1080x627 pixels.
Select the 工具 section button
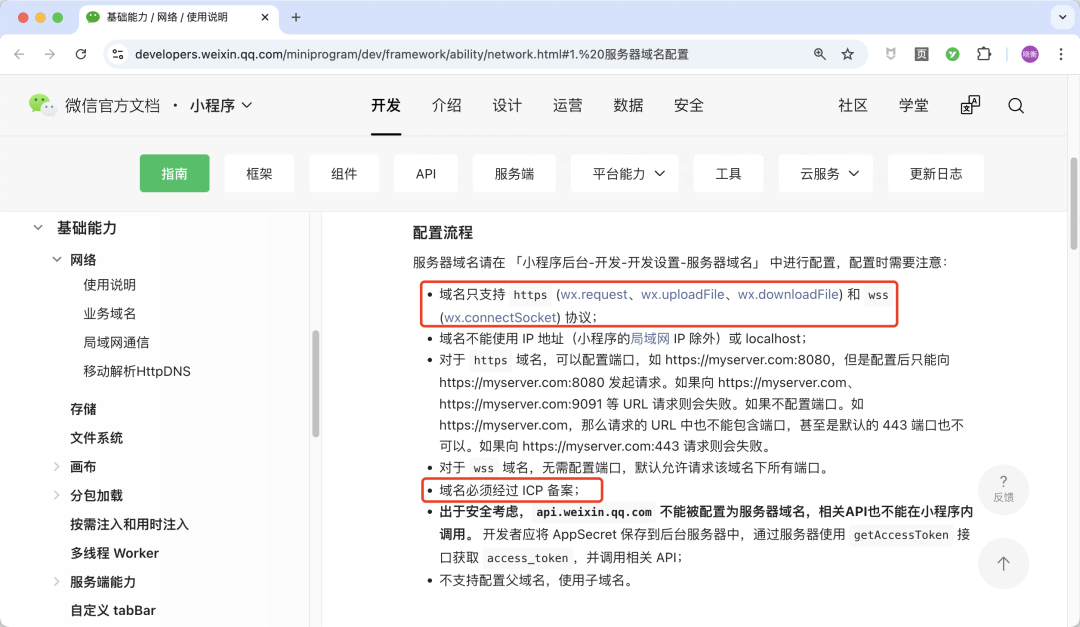728,174
